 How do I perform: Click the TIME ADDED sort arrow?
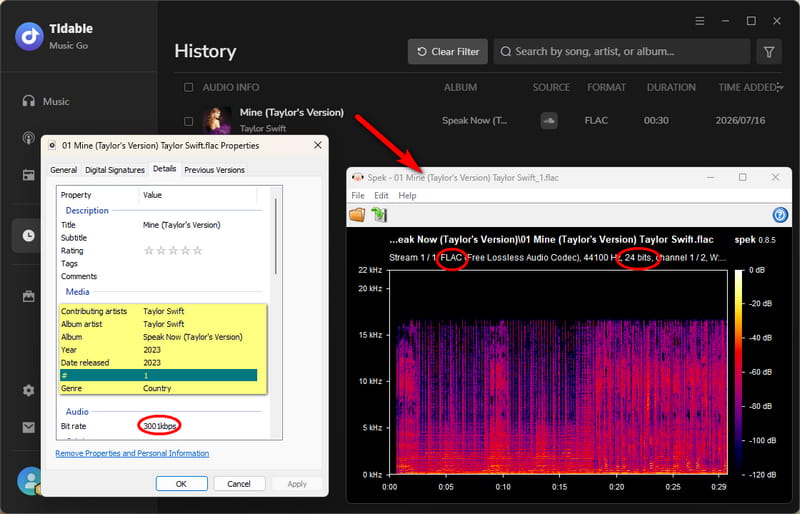[x=780, y=87]
